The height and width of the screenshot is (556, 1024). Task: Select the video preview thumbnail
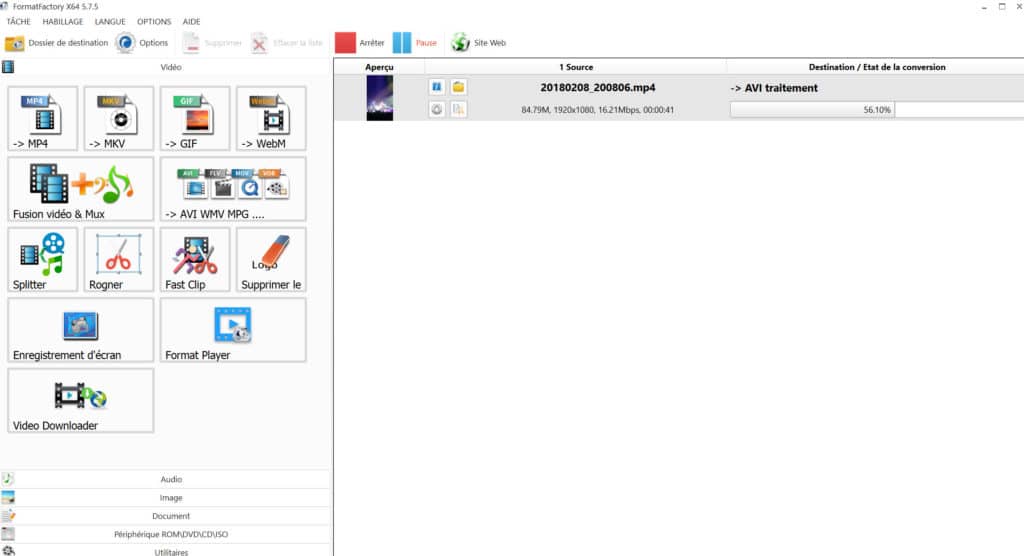click(380, 98)
